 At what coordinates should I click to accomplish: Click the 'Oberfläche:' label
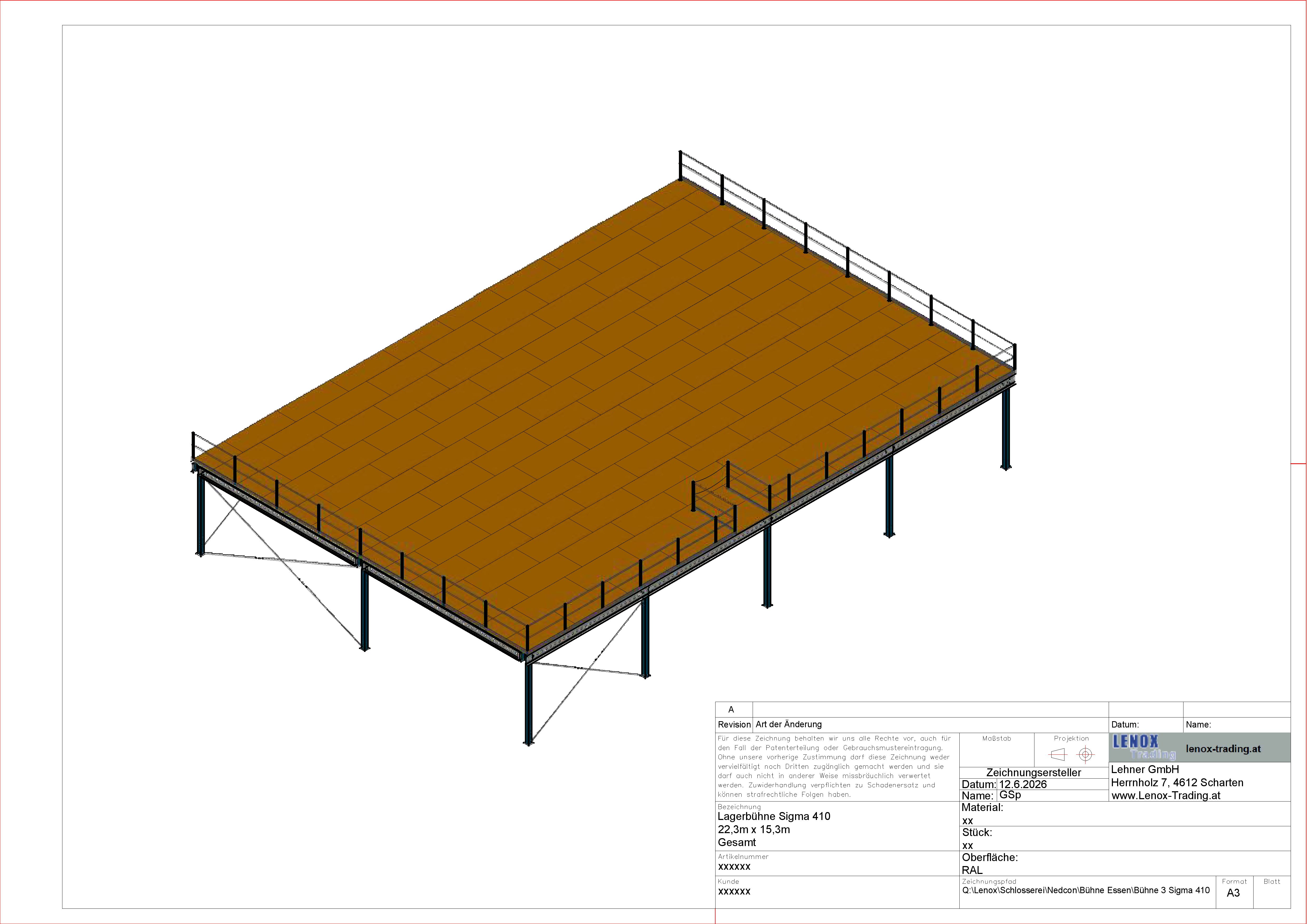coord(990,857)
